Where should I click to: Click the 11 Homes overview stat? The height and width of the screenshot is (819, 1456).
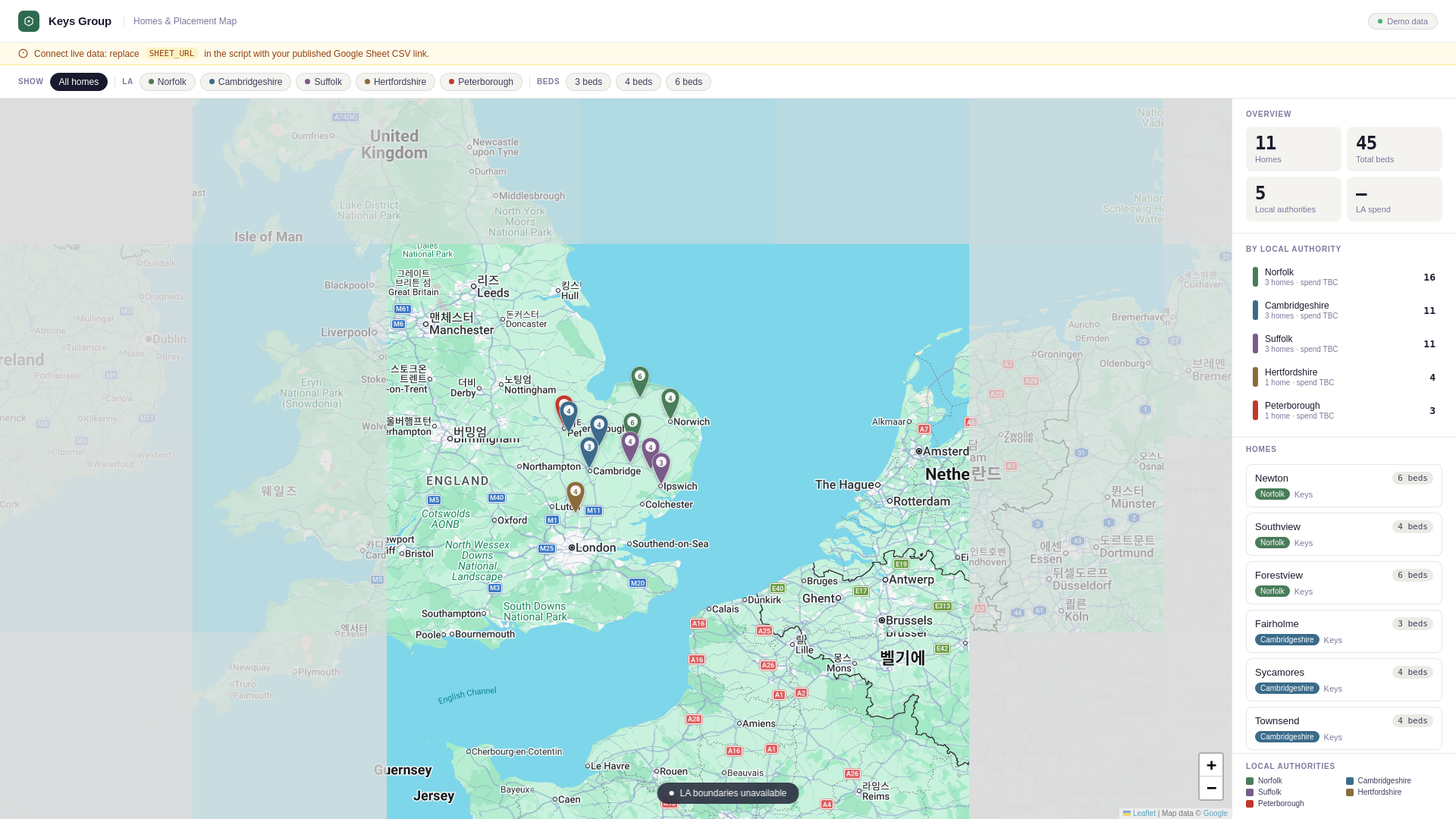pyautogui.click(x=1294, y=149)
